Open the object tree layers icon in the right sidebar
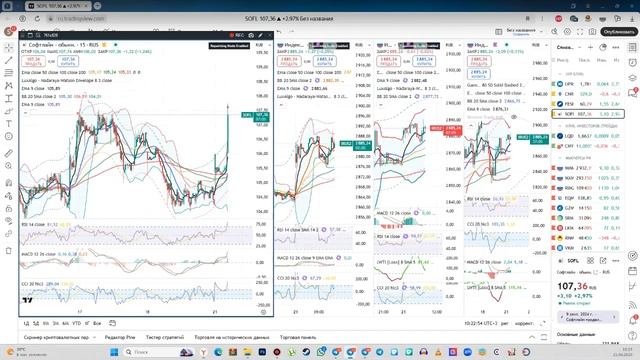640x360 pixels. 632,78
